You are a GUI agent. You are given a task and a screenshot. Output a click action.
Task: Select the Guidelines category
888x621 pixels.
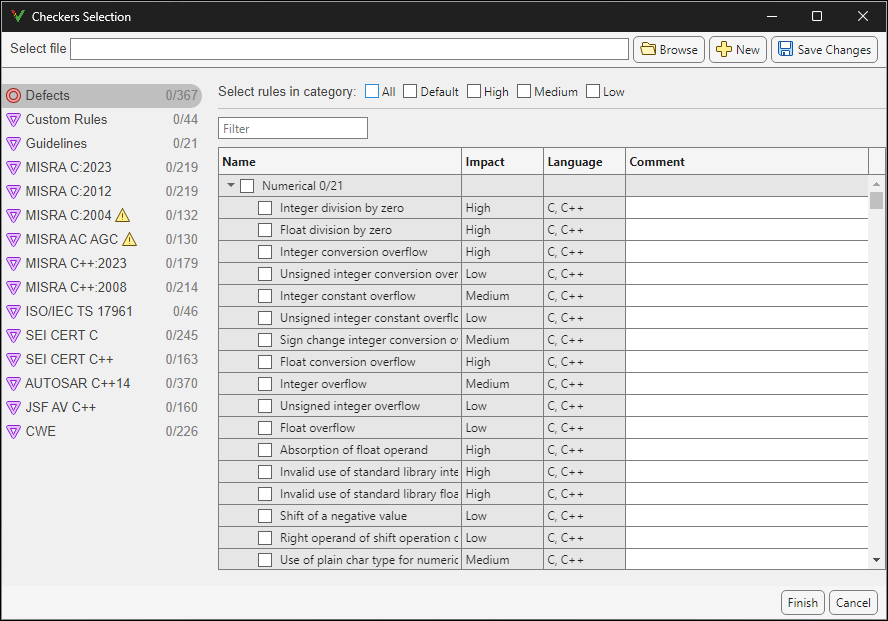click(60, 143)
